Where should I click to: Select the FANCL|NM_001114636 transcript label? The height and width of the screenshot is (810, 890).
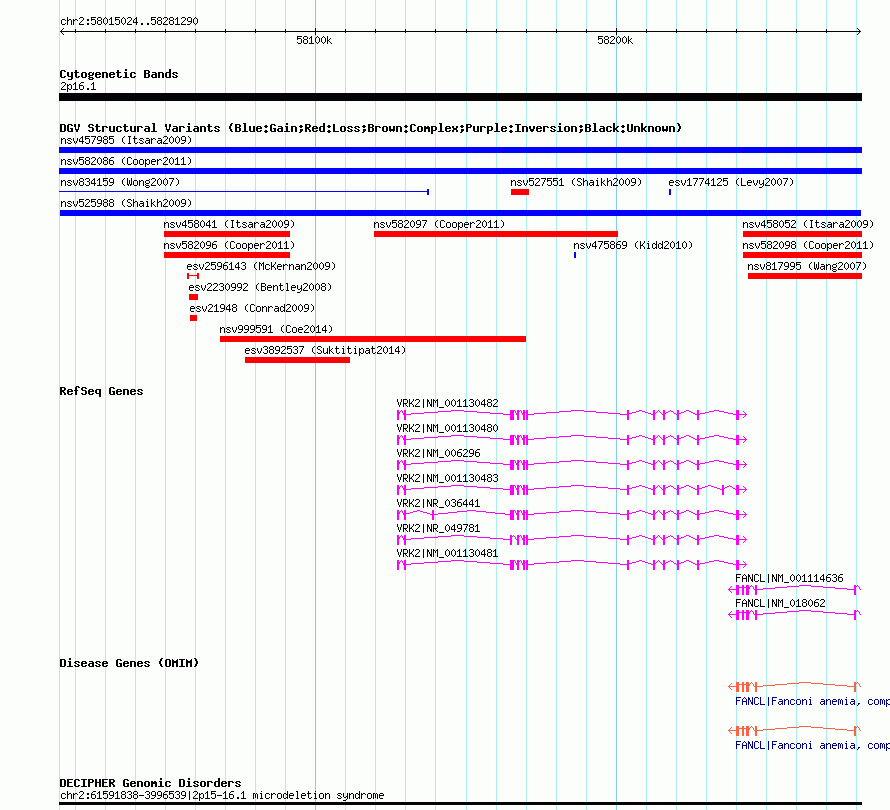789,578
